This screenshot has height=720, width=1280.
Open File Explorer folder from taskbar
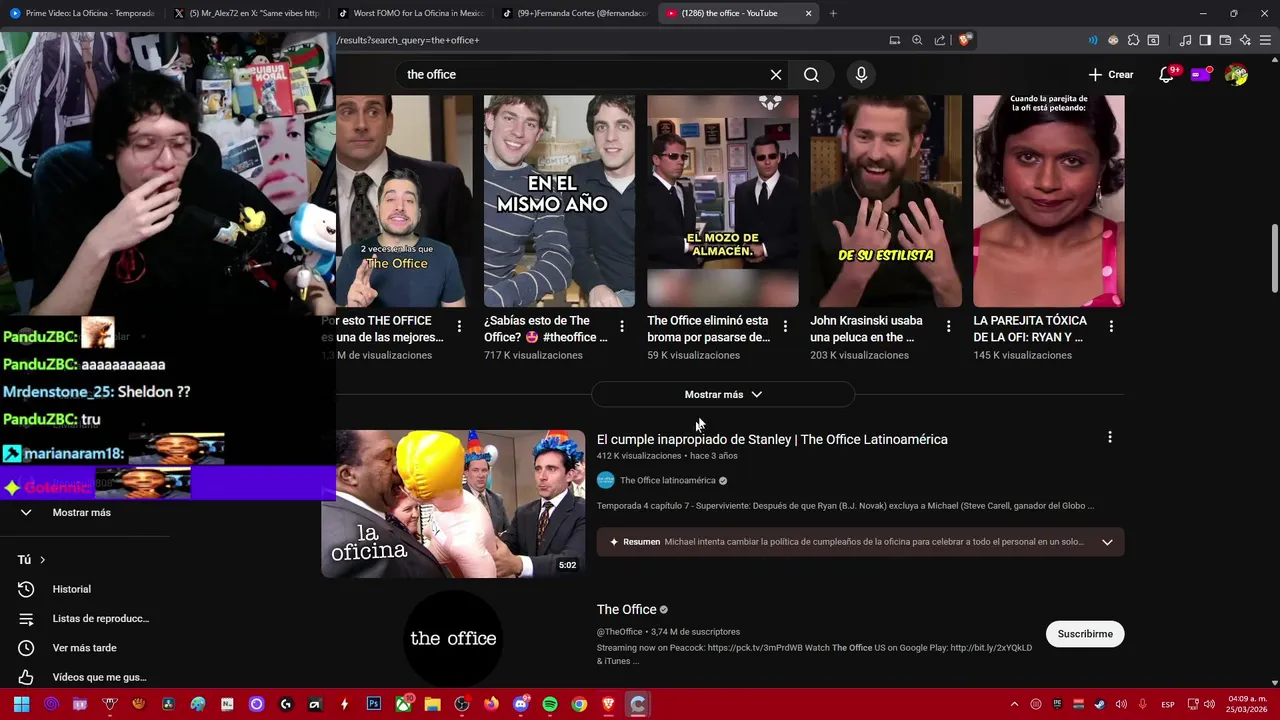pyautogui.click(x=432, y=704)
